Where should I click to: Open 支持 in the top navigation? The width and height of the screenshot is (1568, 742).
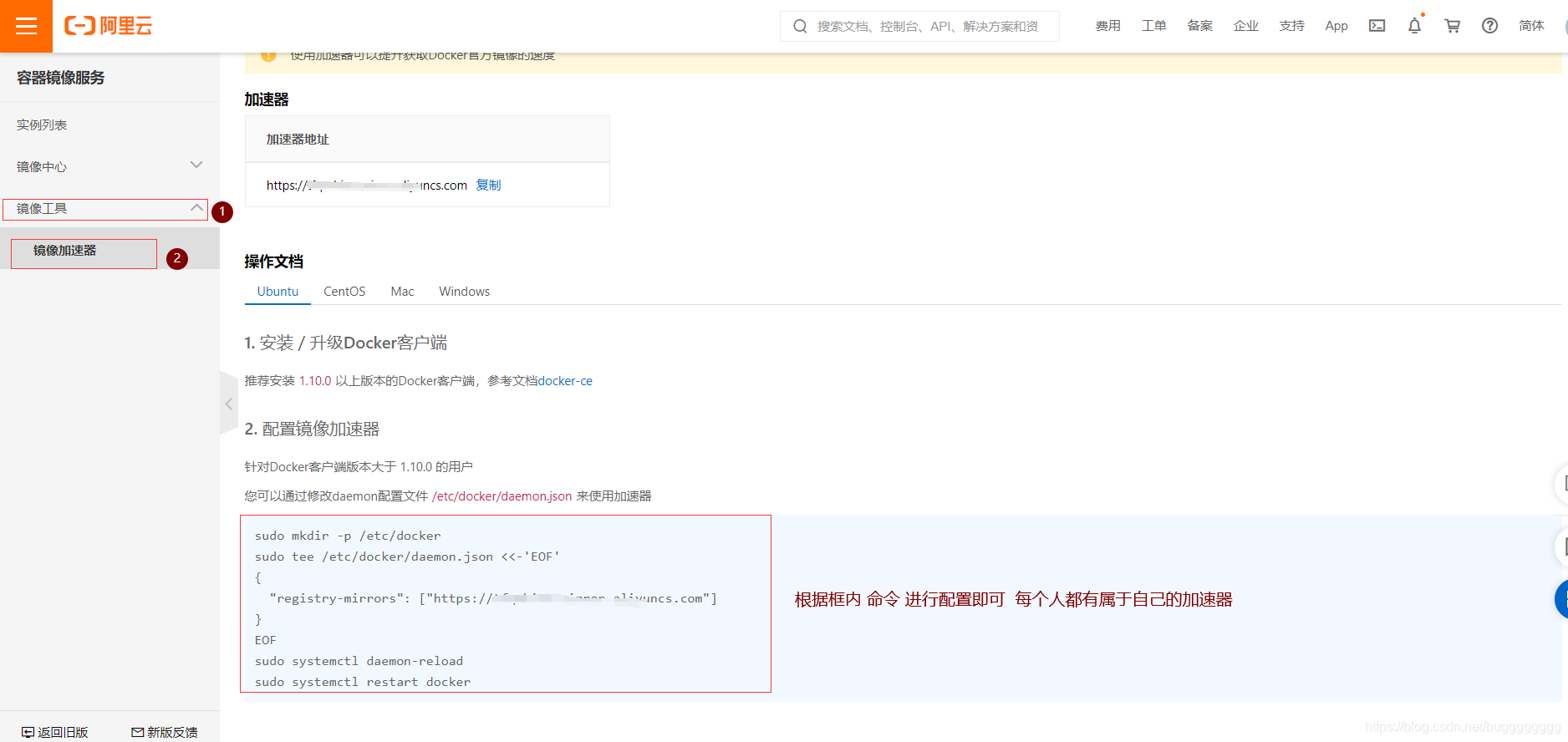1291,26
